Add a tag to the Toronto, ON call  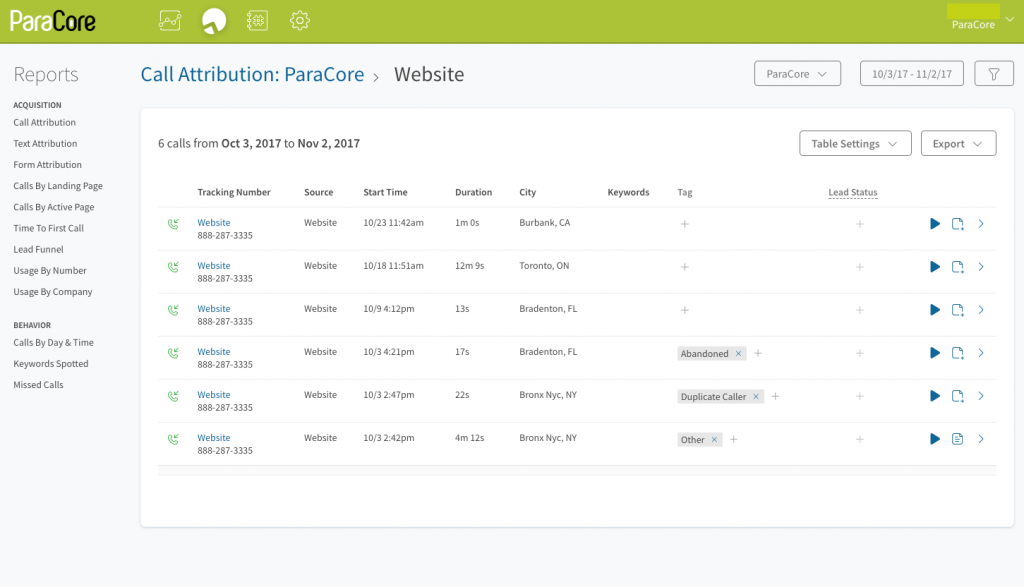tap(684, 267)
